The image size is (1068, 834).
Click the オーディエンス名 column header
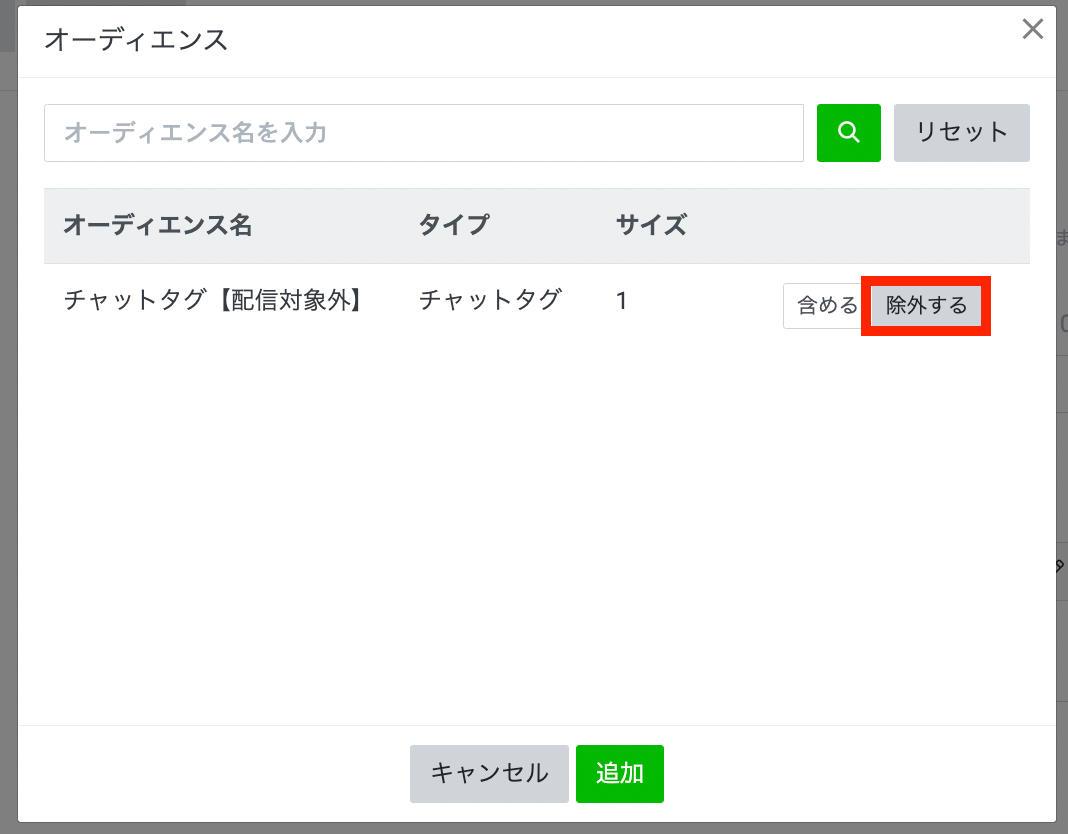(x=157, y=225)
